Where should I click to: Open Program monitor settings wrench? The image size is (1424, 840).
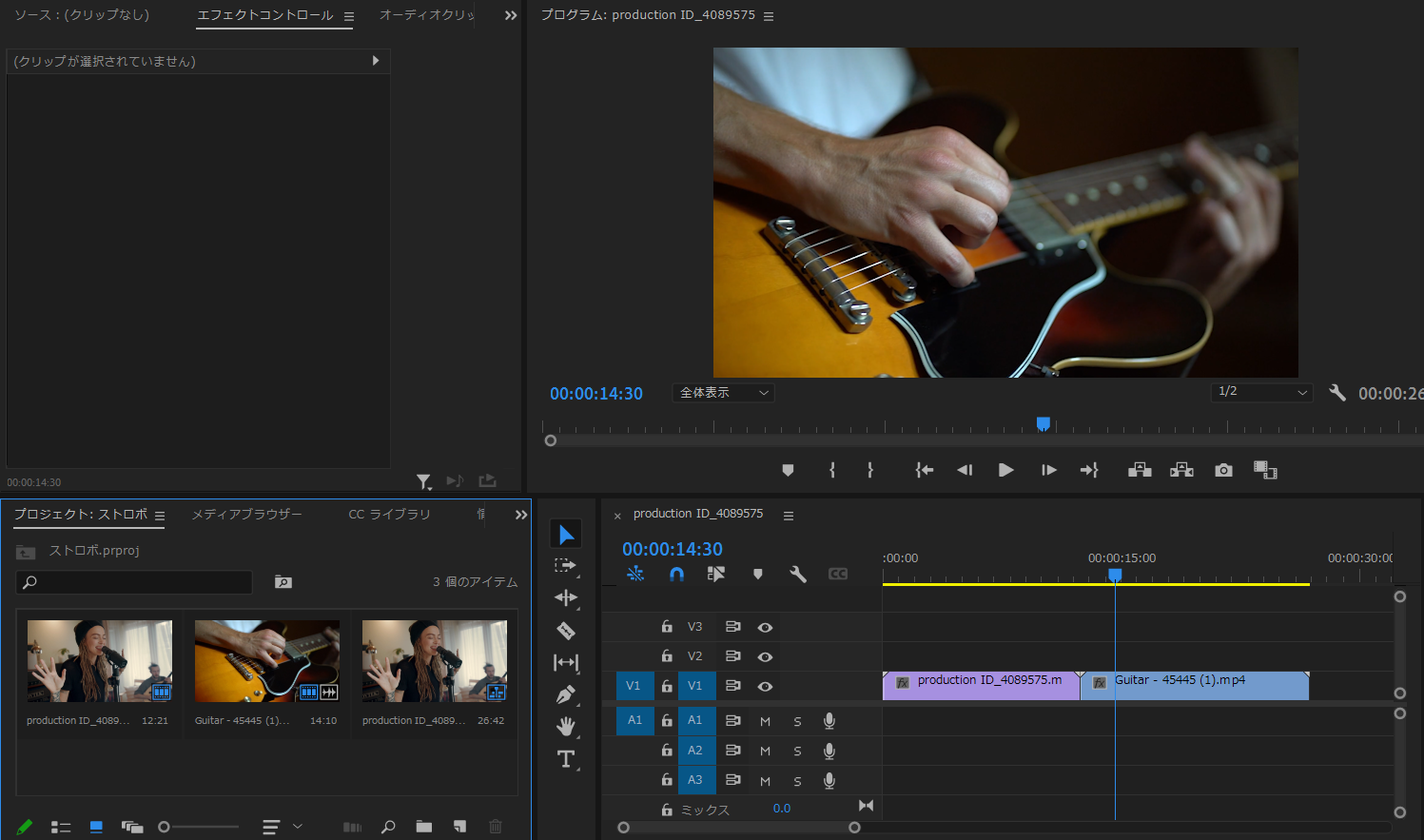click(1337, 393)
